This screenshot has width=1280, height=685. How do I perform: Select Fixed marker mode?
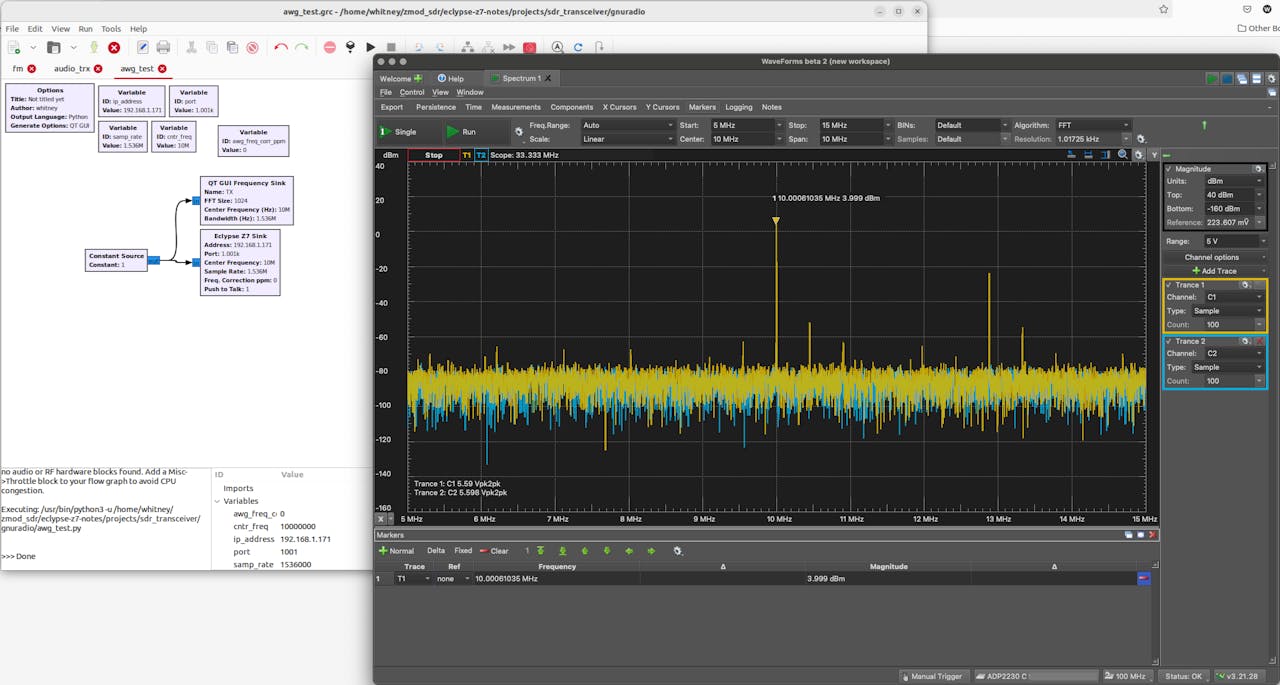tap(463, 551)
